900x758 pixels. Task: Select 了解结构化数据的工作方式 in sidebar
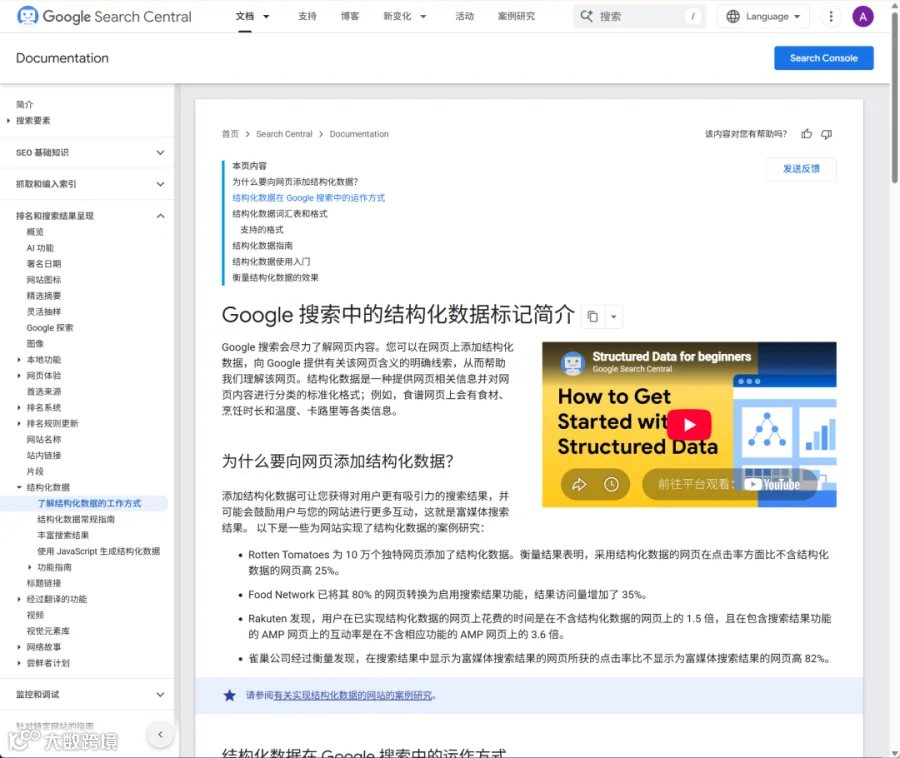(89, 503)
